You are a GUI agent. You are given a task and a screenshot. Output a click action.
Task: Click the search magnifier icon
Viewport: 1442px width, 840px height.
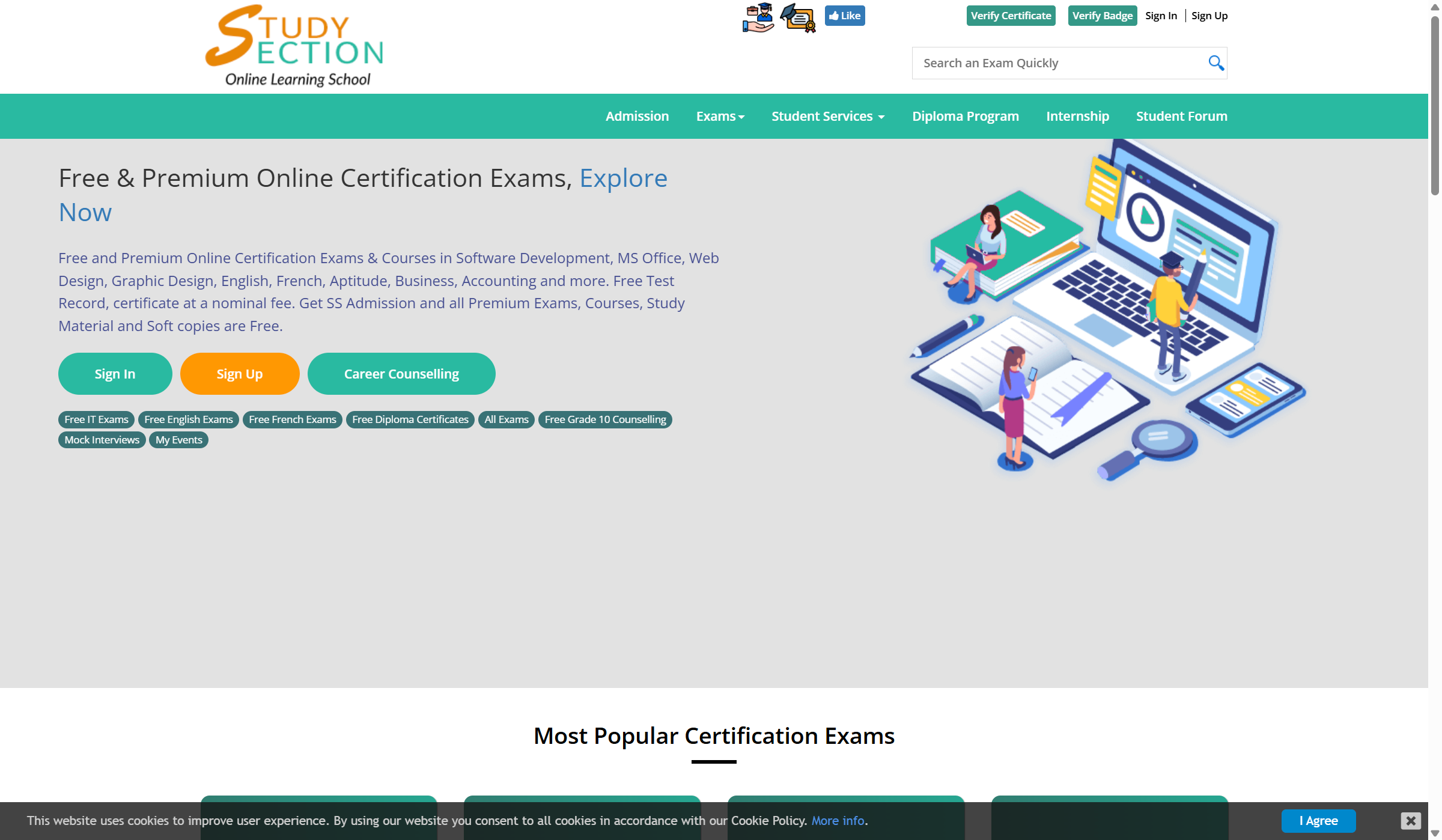[x=1215, y=63]
